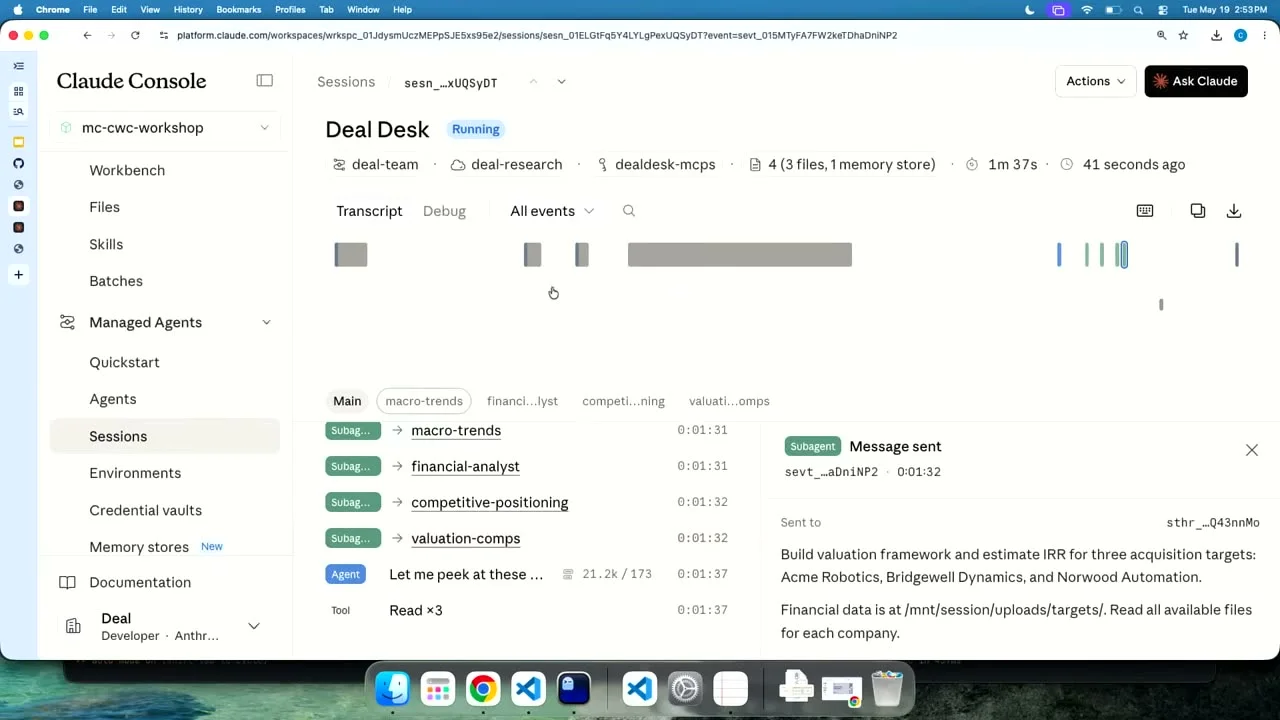
Task: Click the blue timeline event marker
Action: coord(1059,255)
